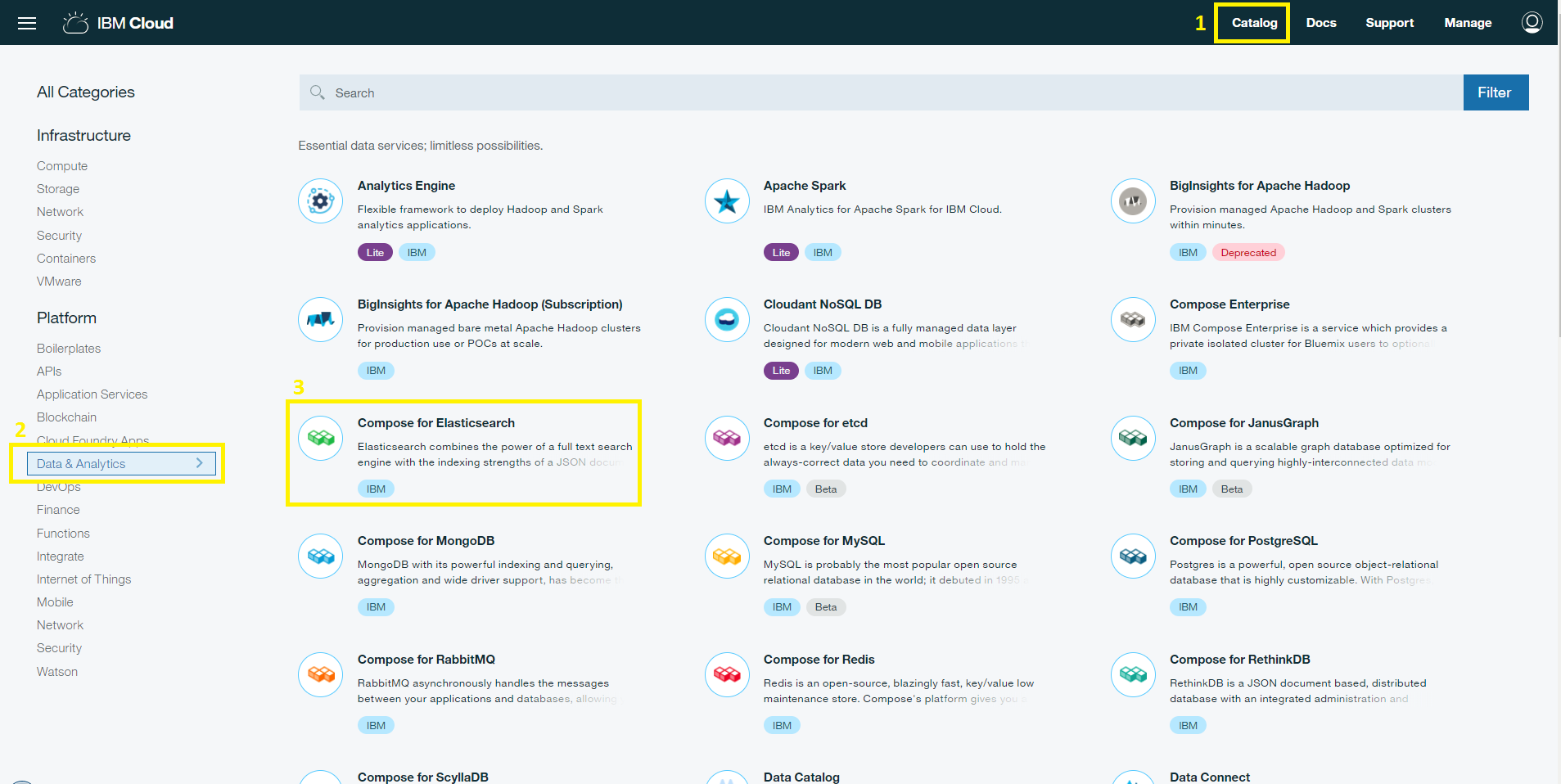The height and width of the screenshot is (784, 1561).
Task: Open the Compute category
Action: coord(61,165)
